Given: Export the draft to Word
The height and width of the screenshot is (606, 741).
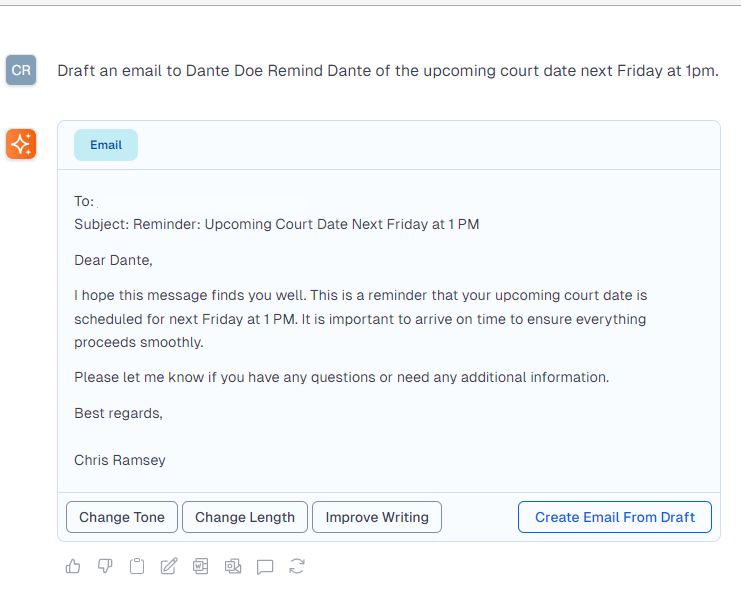Looking at the screenshot, I should 200,566.
